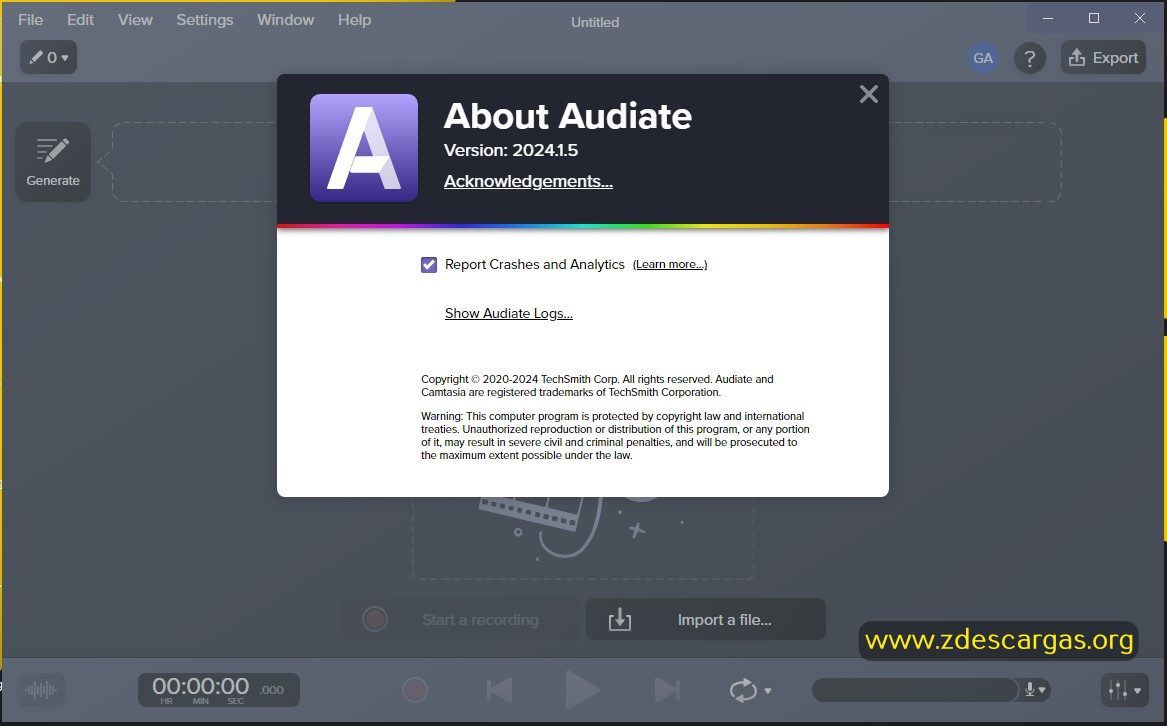Click the Generate script button

pyautogui.click(x=53, y=162)
